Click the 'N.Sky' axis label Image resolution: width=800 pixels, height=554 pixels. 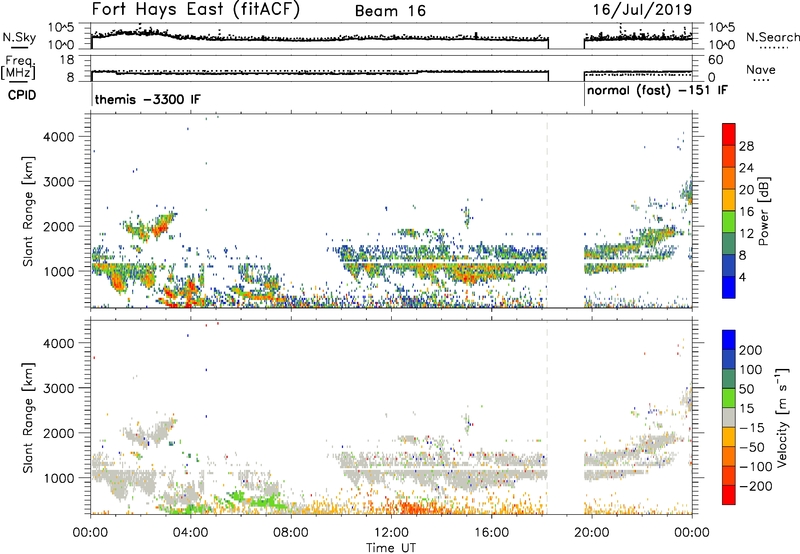point(19,37)
